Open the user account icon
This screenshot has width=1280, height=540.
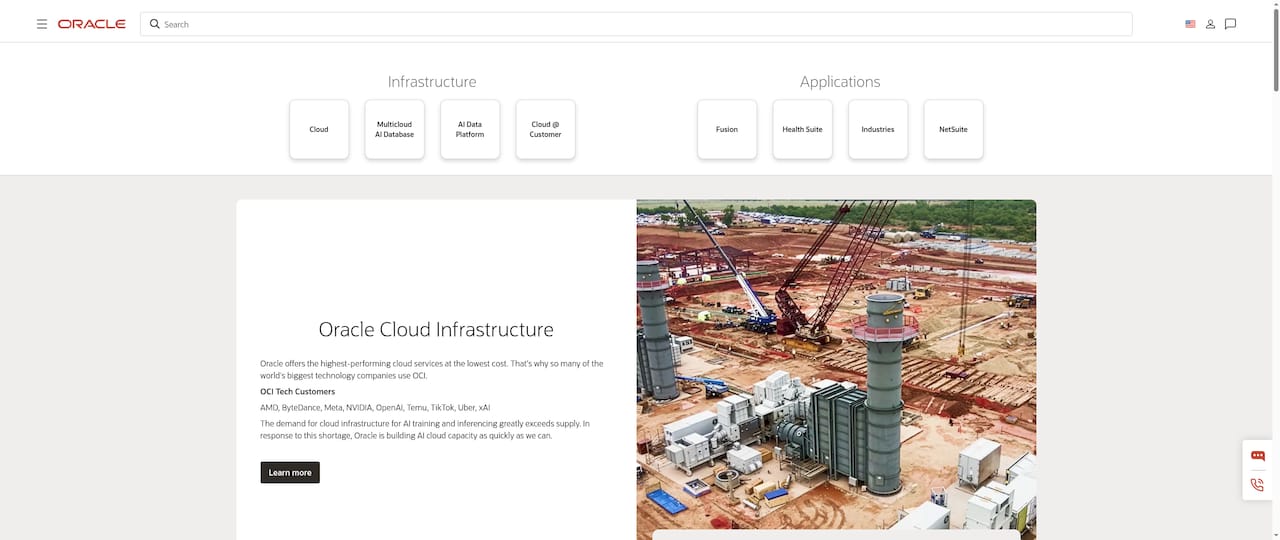tap(1210, 24)
